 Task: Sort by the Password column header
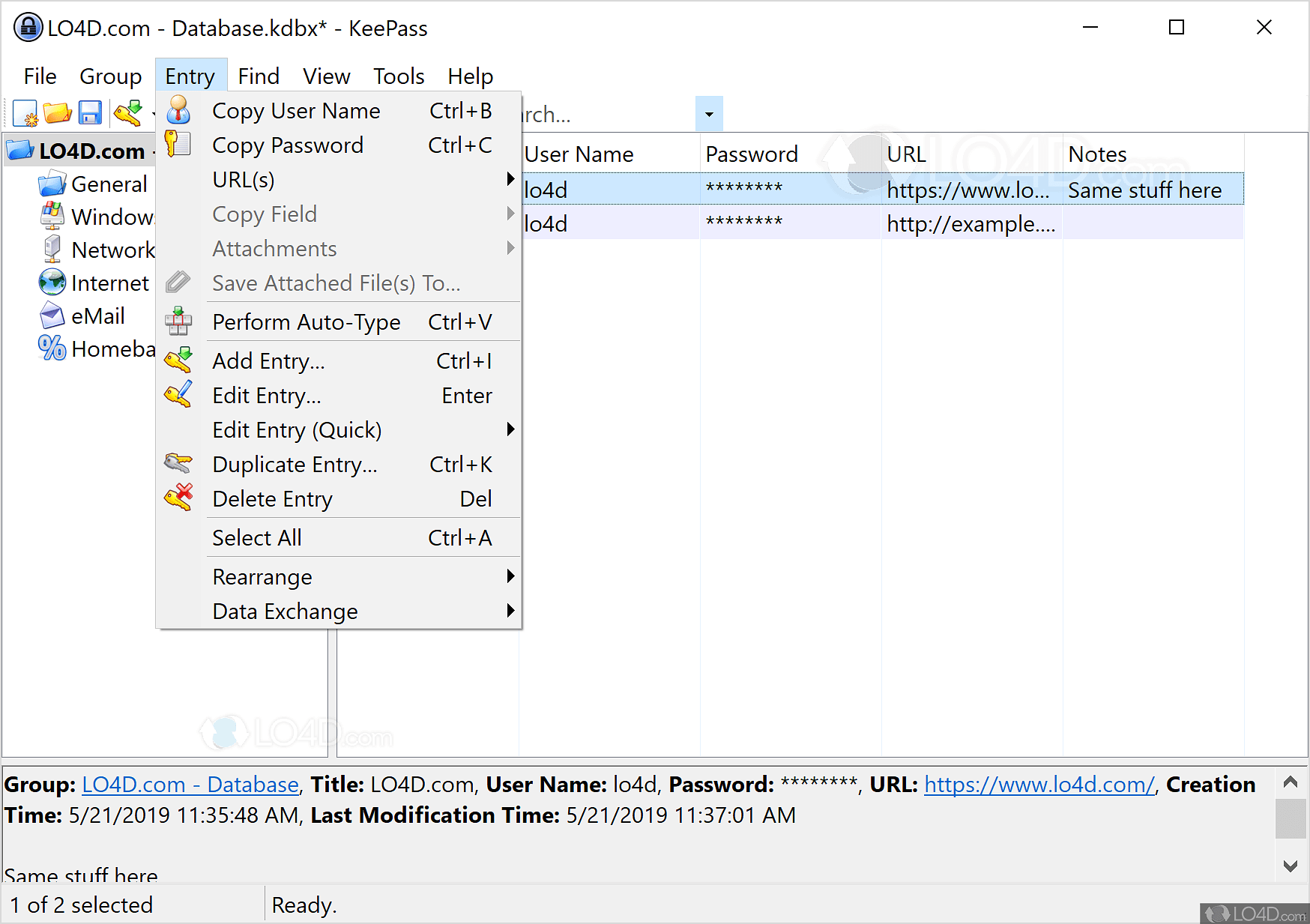point(791,154)
